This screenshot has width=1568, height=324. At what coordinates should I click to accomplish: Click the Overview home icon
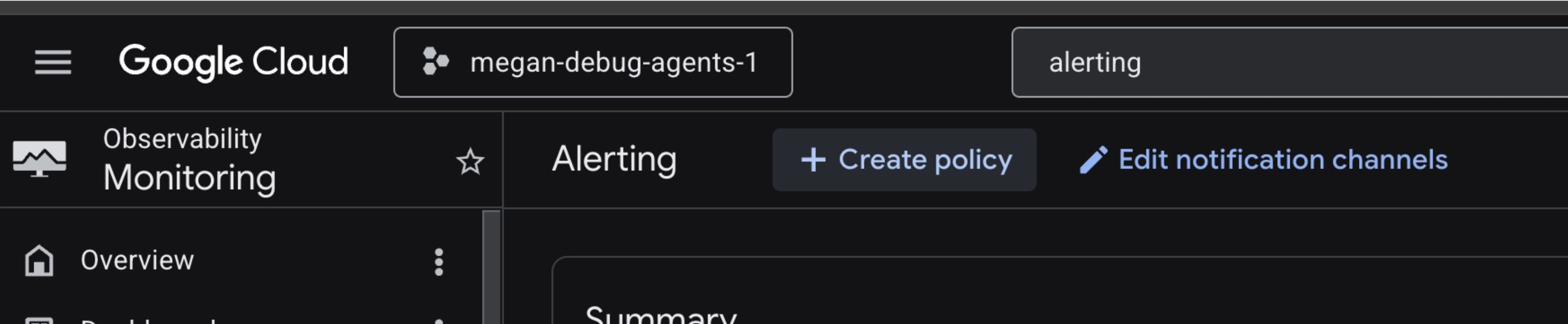(x=39, y=261)
